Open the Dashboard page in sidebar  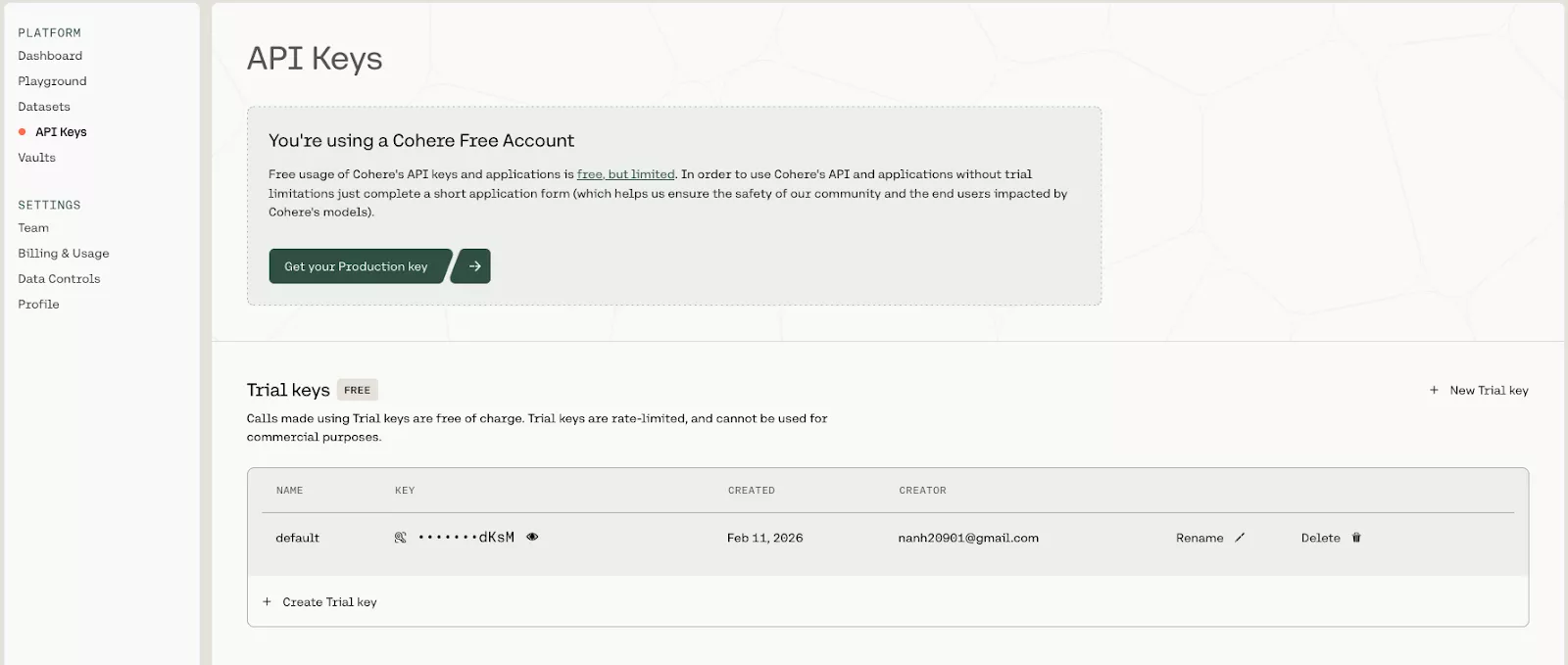pos(50,56)
